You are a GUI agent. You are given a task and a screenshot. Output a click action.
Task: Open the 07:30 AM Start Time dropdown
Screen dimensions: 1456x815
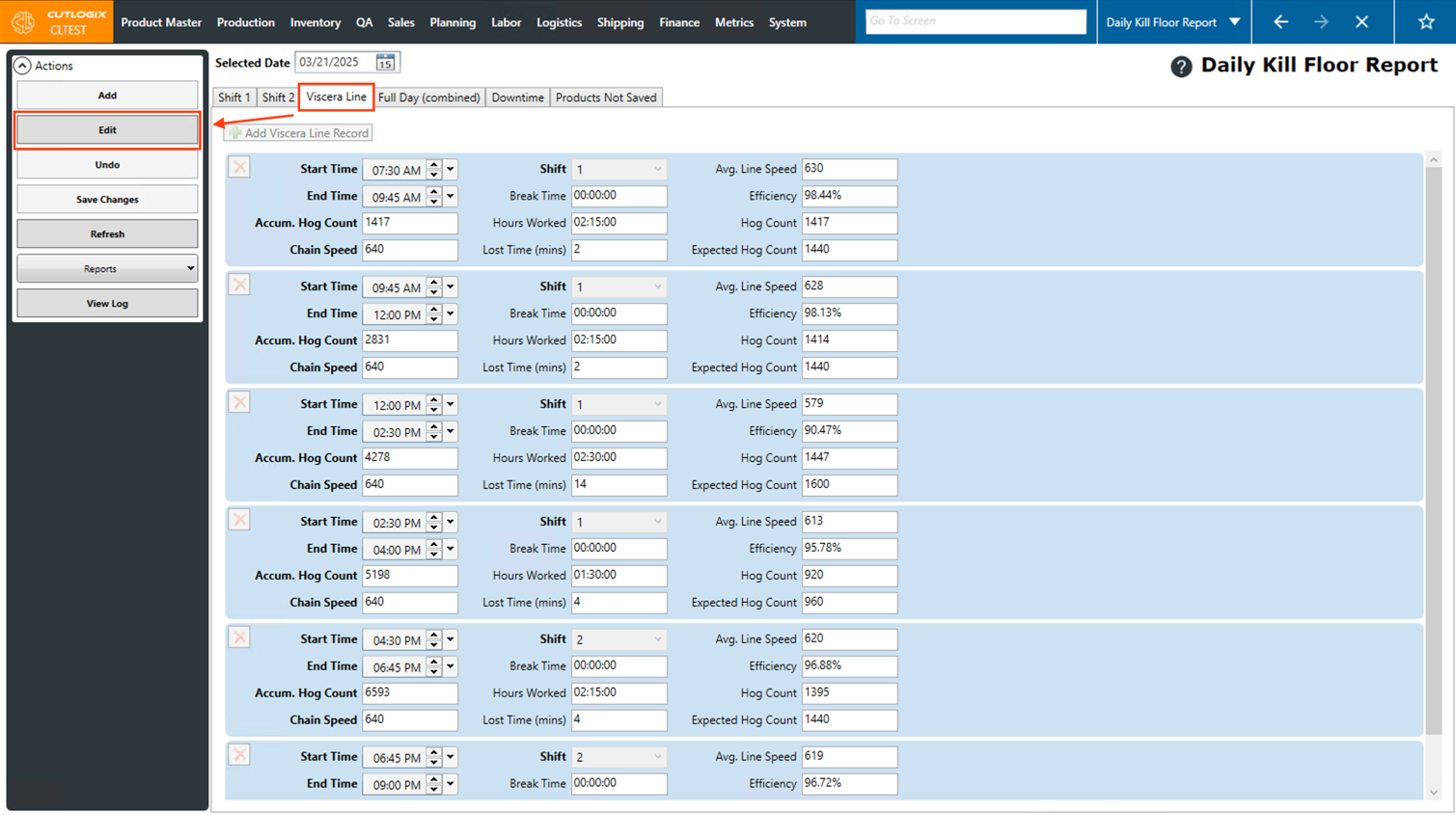(x=451, y=170)
